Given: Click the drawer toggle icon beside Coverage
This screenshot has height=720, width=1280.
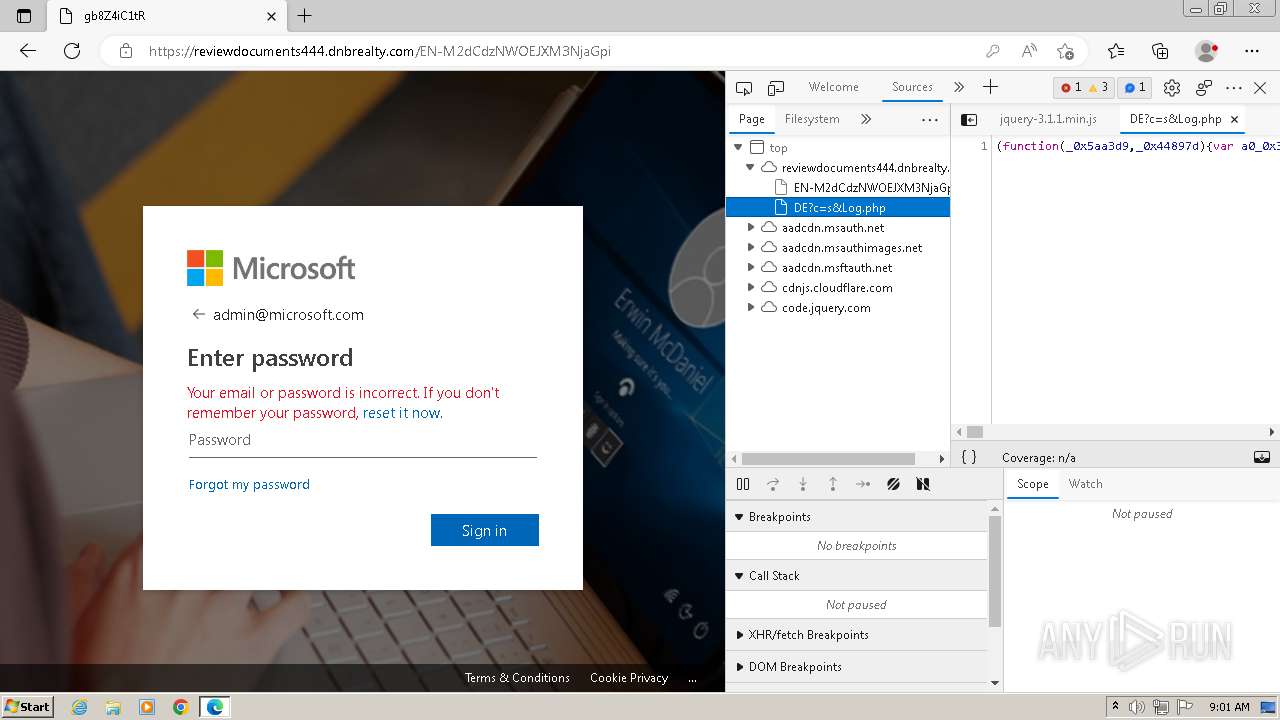Looking at the screenshot, I should 1262,457.
